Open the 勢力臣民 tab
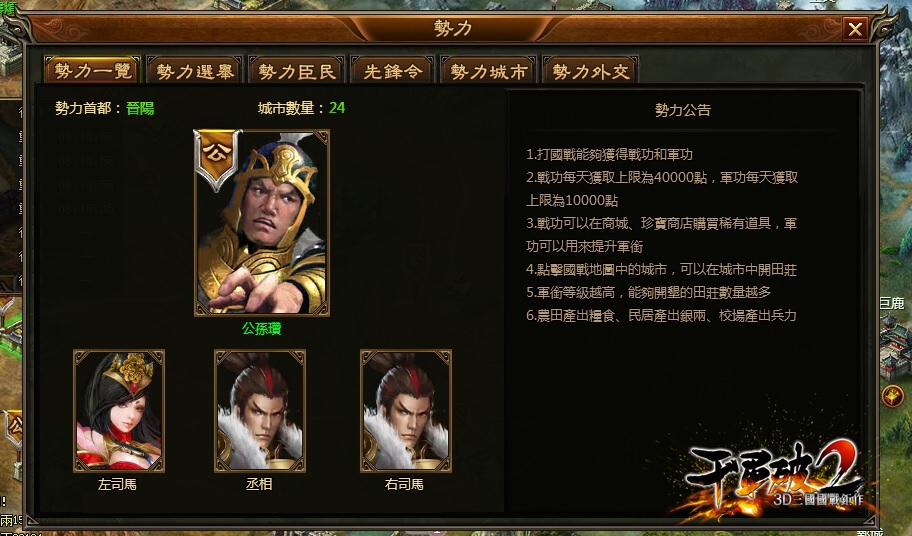 click(297, 71)
